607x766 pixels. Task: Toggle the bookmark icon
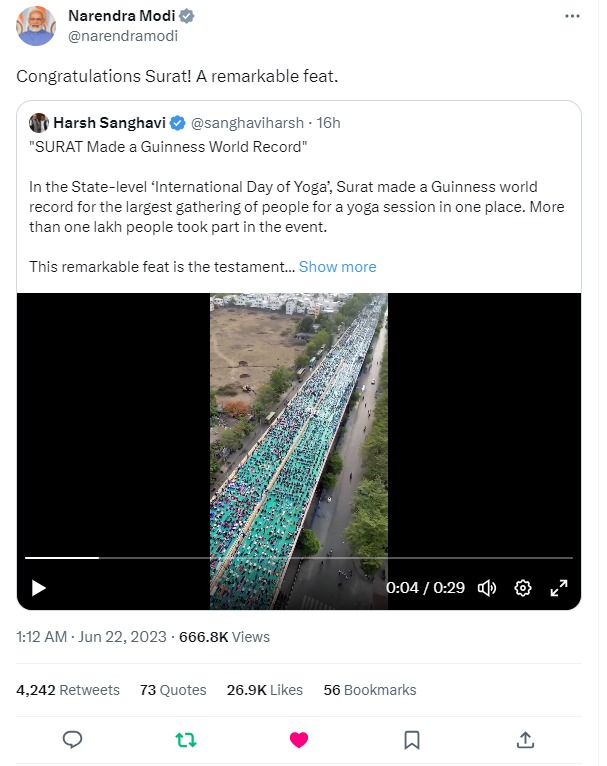coord(412,740)
